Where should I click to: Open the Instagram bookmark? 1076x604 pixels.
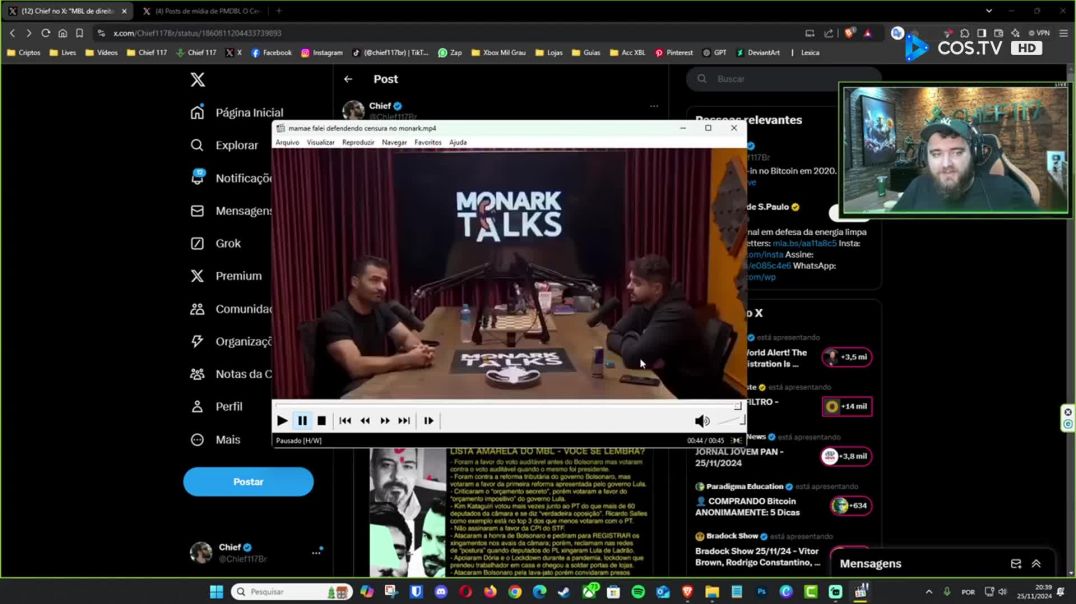(x=322, y=52)
